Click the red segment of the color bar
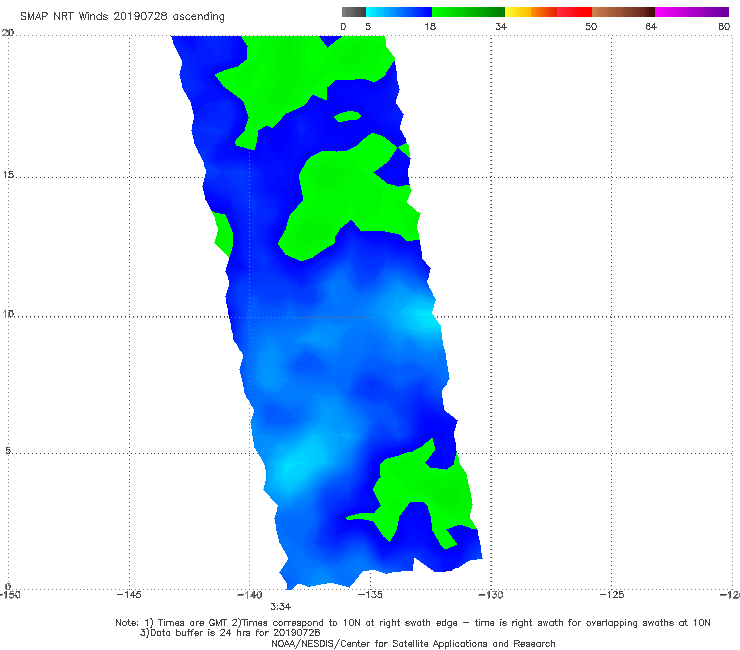The image size is (740, 650). (x=574, y=12)
